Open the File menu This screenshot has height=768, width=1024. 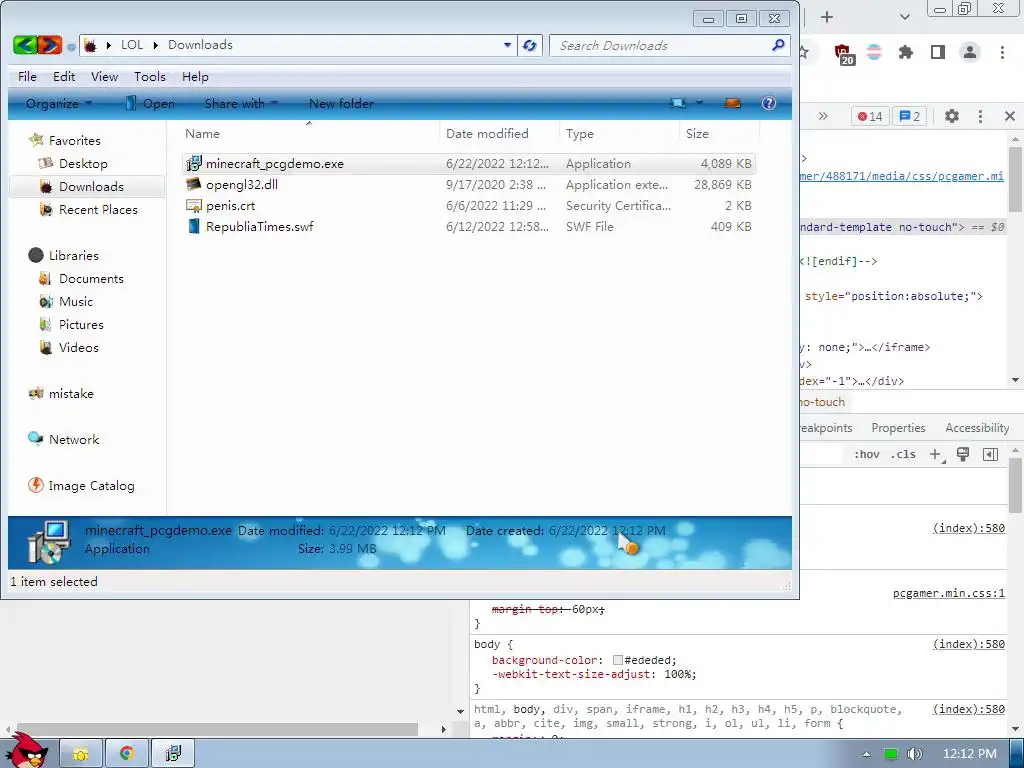[x=27, y=76]
